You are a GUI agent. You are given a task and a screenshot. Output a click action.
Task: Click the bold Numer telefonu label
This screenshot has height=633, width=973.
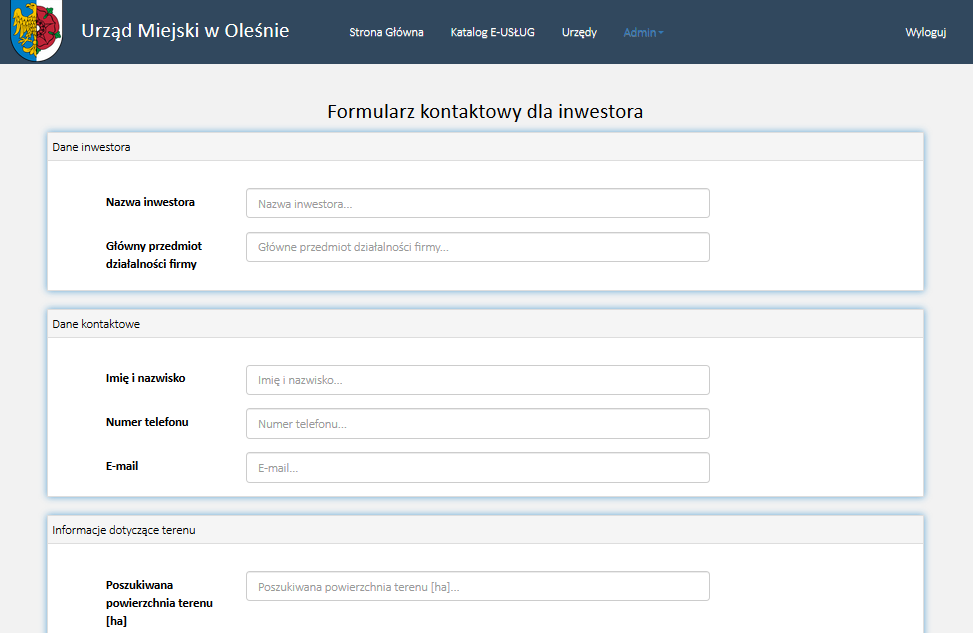pos(147,422)
